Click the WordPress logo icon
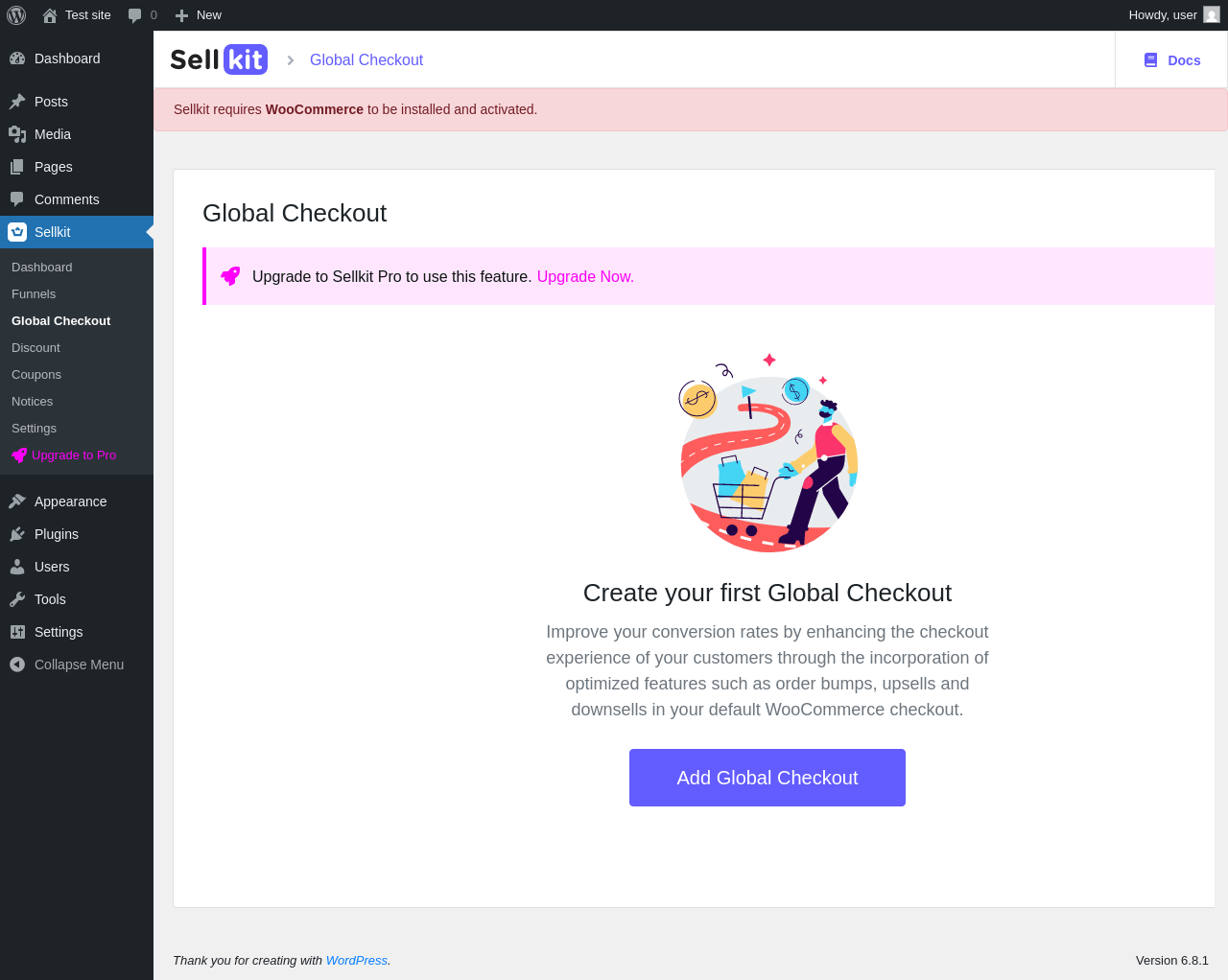 coord(16,15)
